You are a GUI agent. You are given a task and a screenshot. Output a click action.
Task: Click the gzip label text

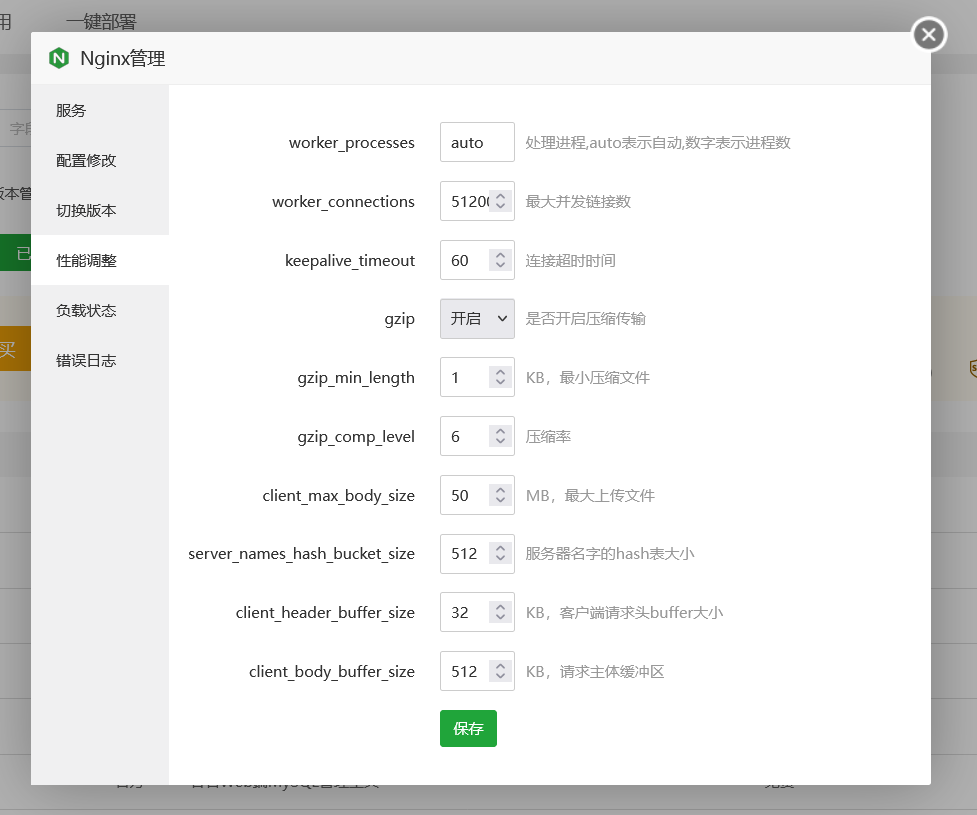click(x=399, y=319)
